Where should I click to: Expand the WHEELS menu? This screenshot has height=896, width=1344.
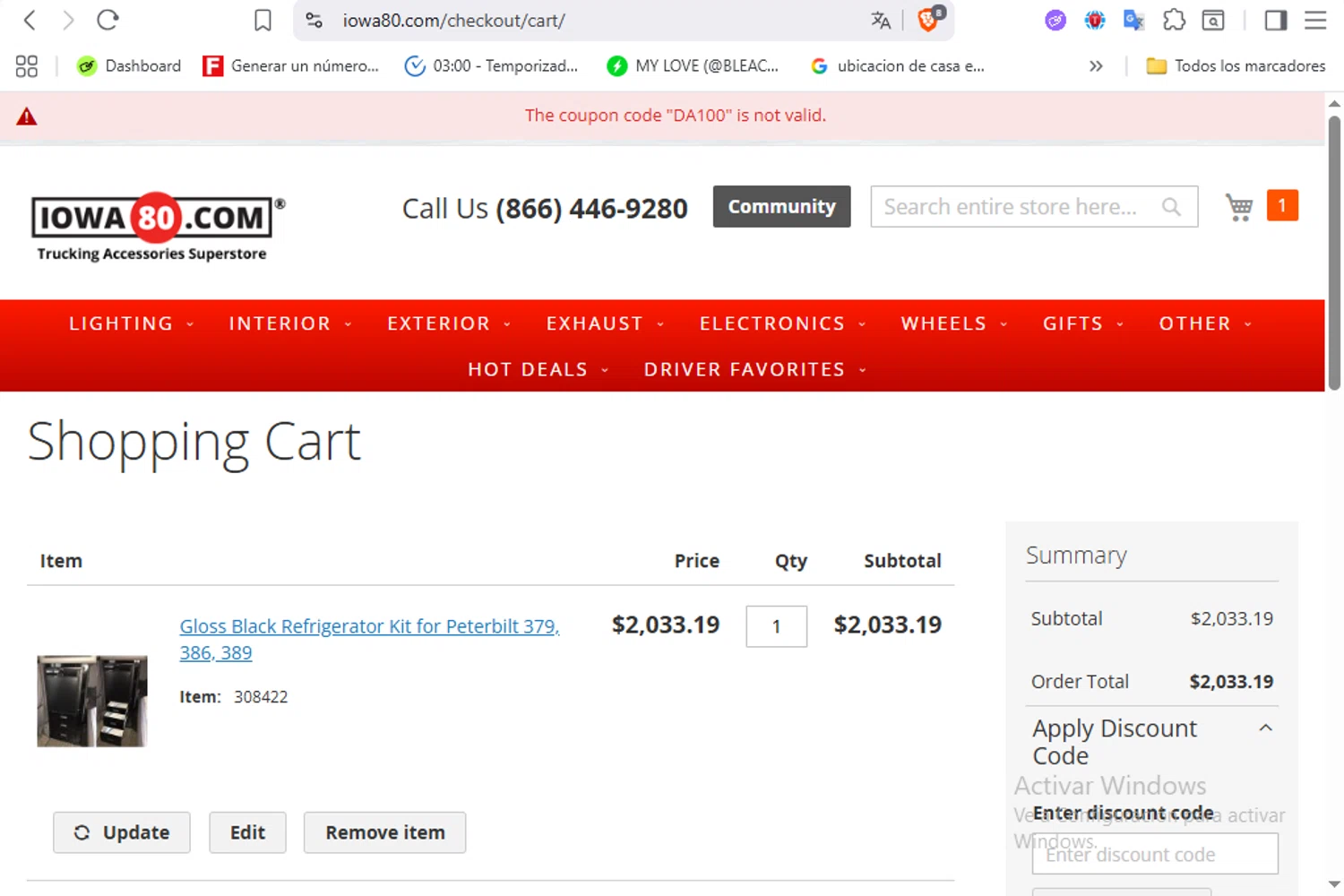click(954, 323)
